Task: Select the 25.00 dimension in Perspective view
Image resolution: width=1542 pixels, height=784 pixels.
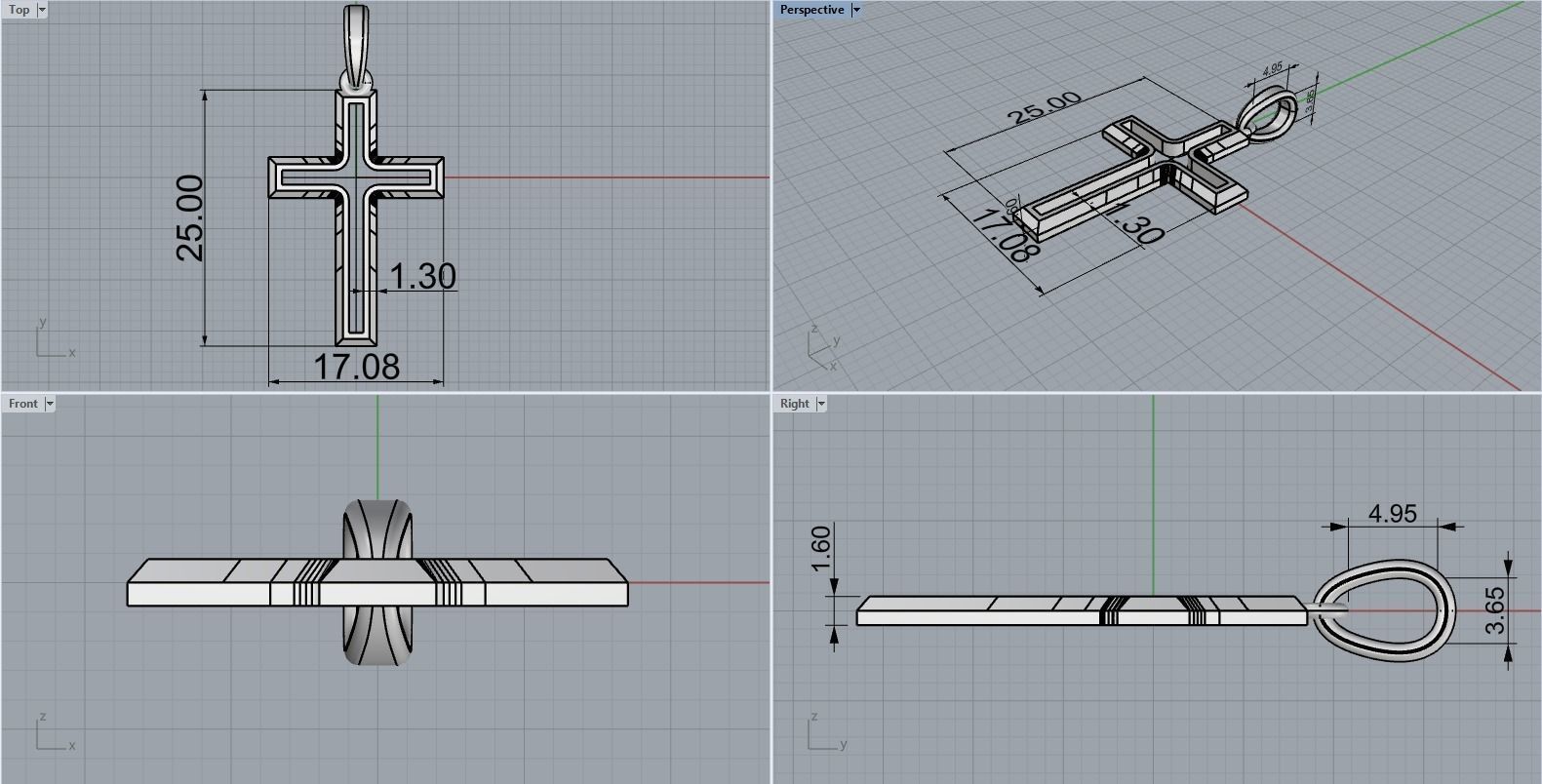Action: click(1045, 107)
